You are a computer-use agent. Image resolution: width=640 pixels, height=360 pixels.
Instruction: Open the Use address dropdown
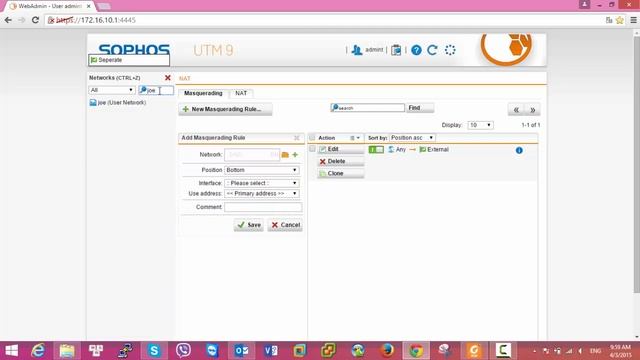pos(262,193)
